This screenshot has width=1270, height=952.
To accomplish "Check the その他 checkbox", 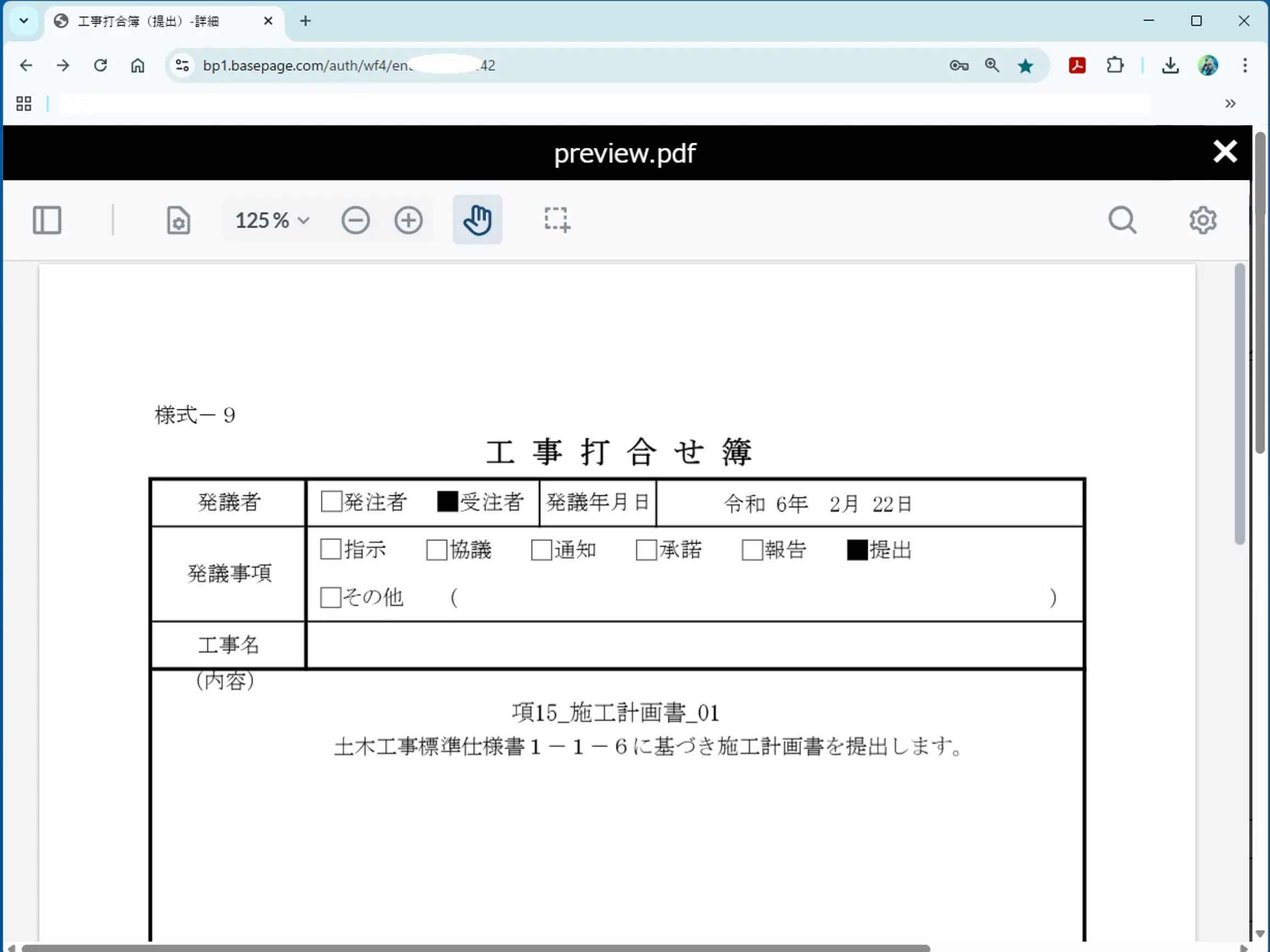I will coord(331,597).
